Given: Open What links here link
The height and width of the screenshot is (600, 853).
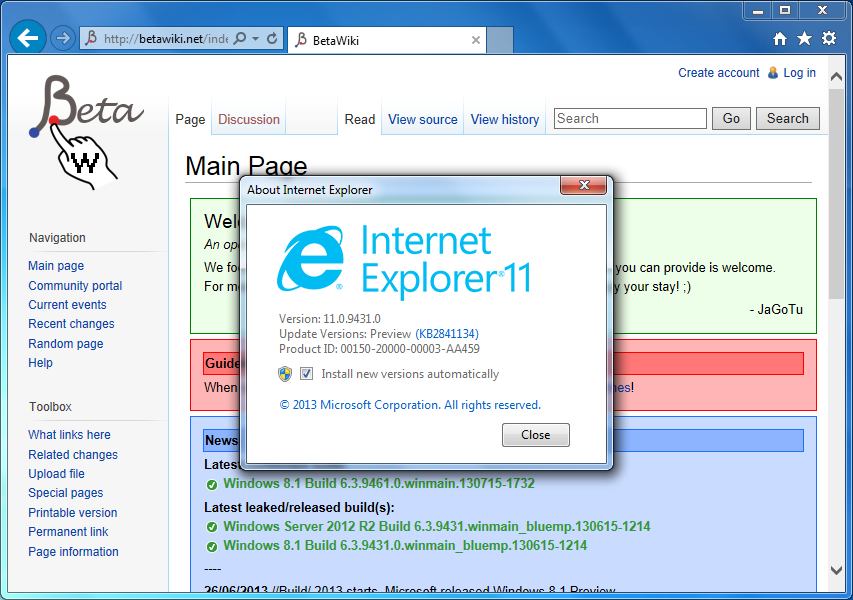Looking at the screenshot, I should [69, 435].
